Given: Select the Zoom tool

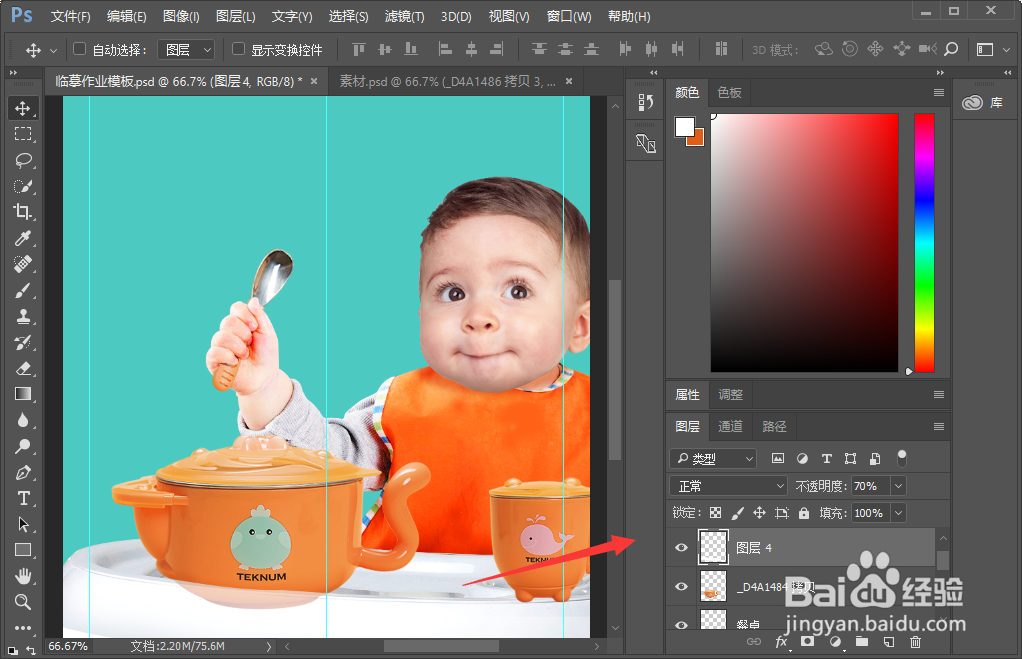Looking at the screenshot, I should pos(23,602).
